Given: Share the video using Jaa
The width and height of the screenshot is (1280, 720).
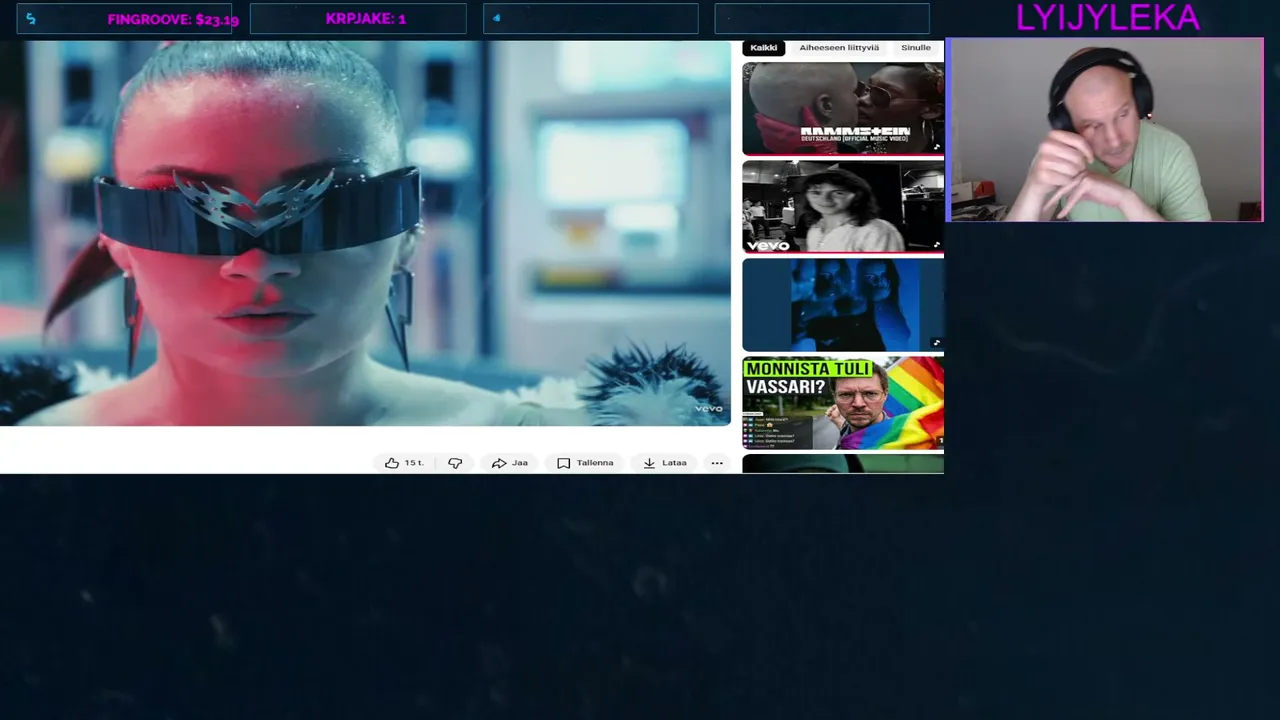Looking at the screenshot, I should pyautogui.click(x=510, y=463).
